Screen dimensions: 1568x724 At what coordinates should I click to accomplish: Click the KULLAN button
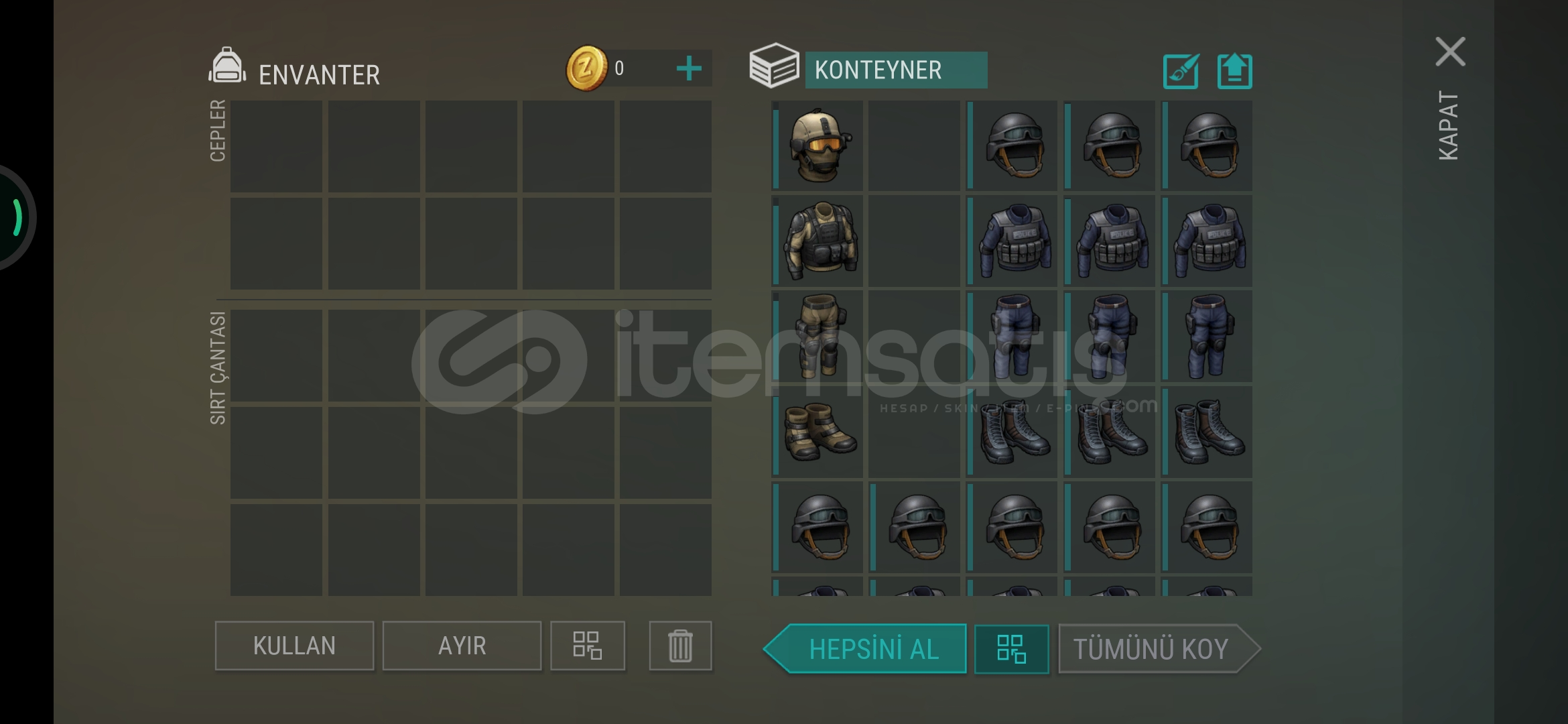click(294, 646)
